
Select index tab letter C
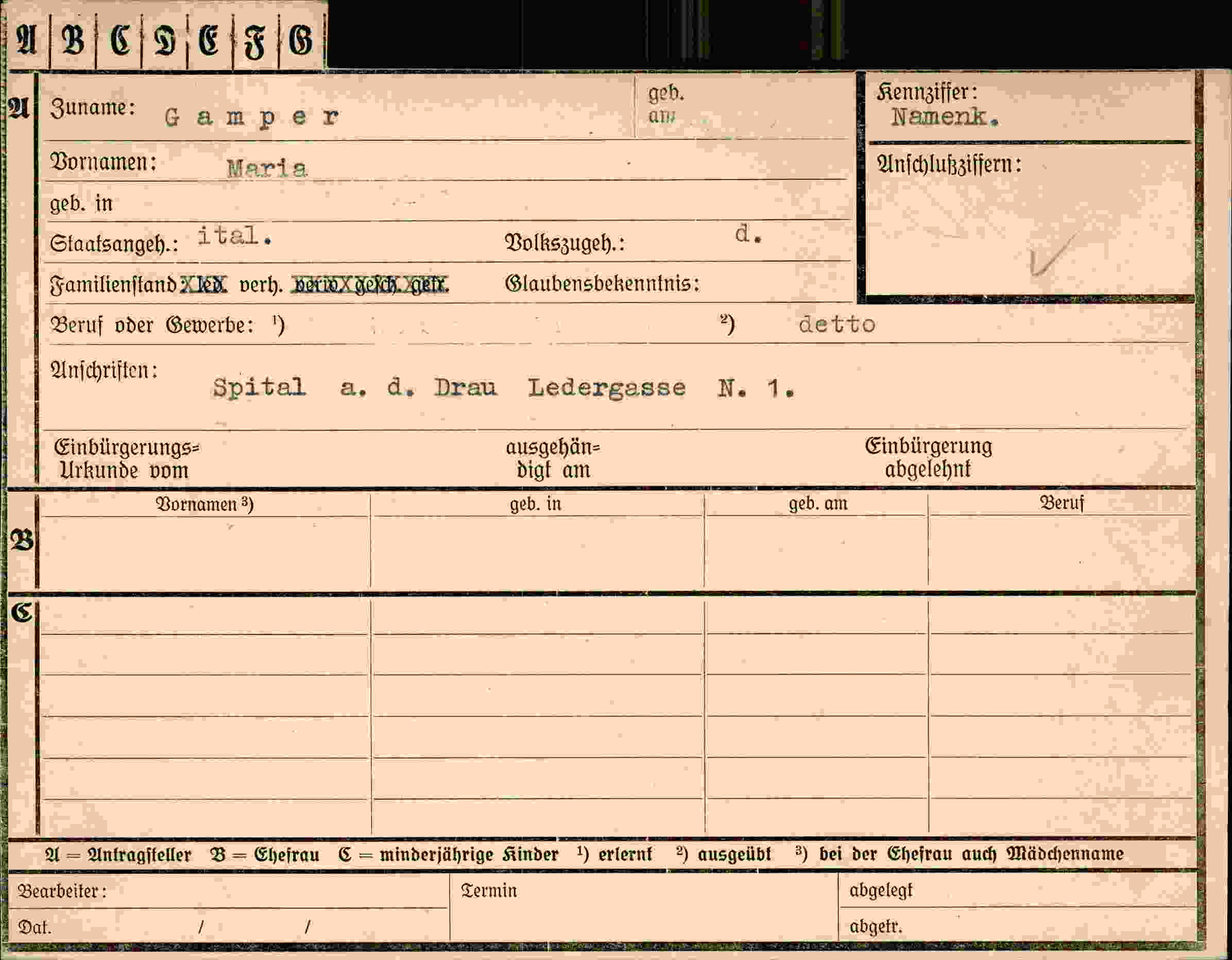tap(119, 41)
